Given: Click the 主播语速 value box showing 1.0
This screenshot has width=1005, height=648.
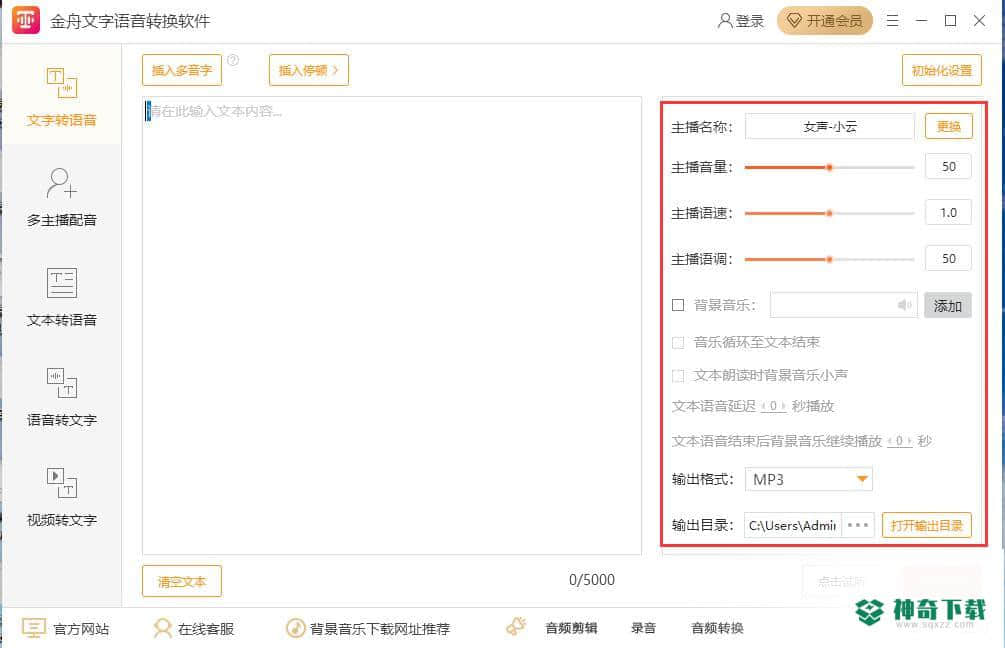Looking at the screenshot, I should 949,213.
